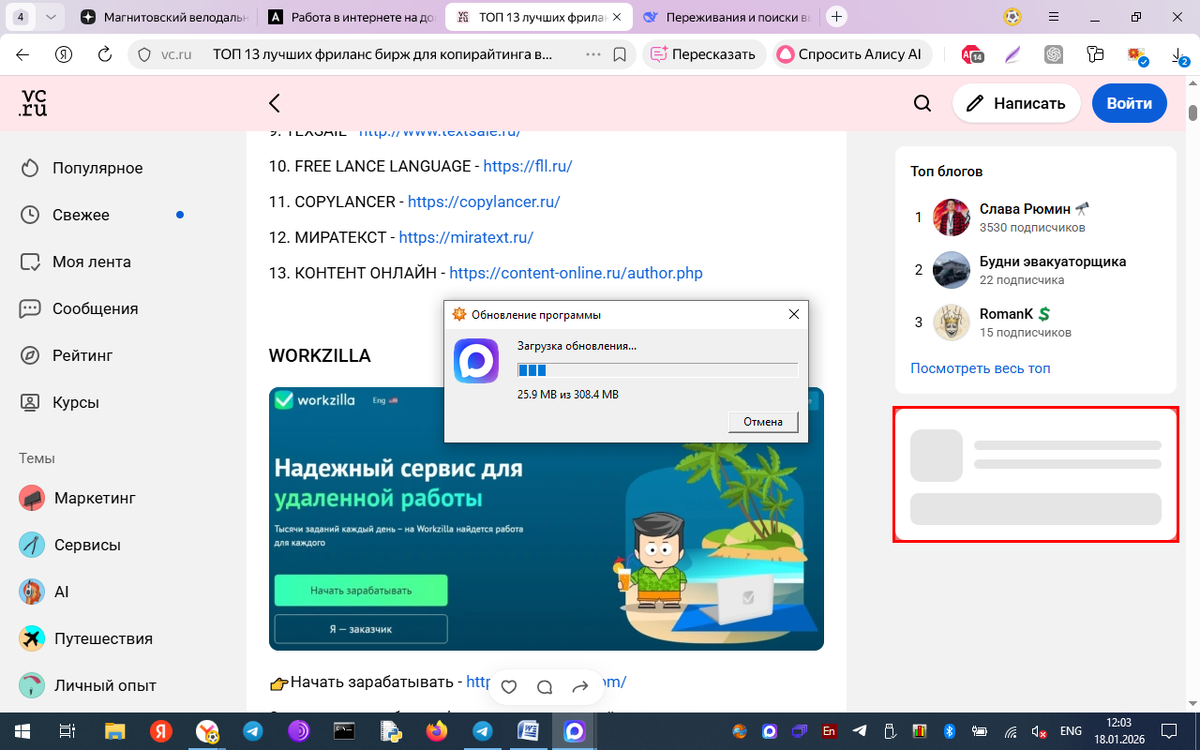The height and width of the screenshot is (750, 1200).
Task: Open the vc.ru search magnifier
Action: [x=922, y=103]
